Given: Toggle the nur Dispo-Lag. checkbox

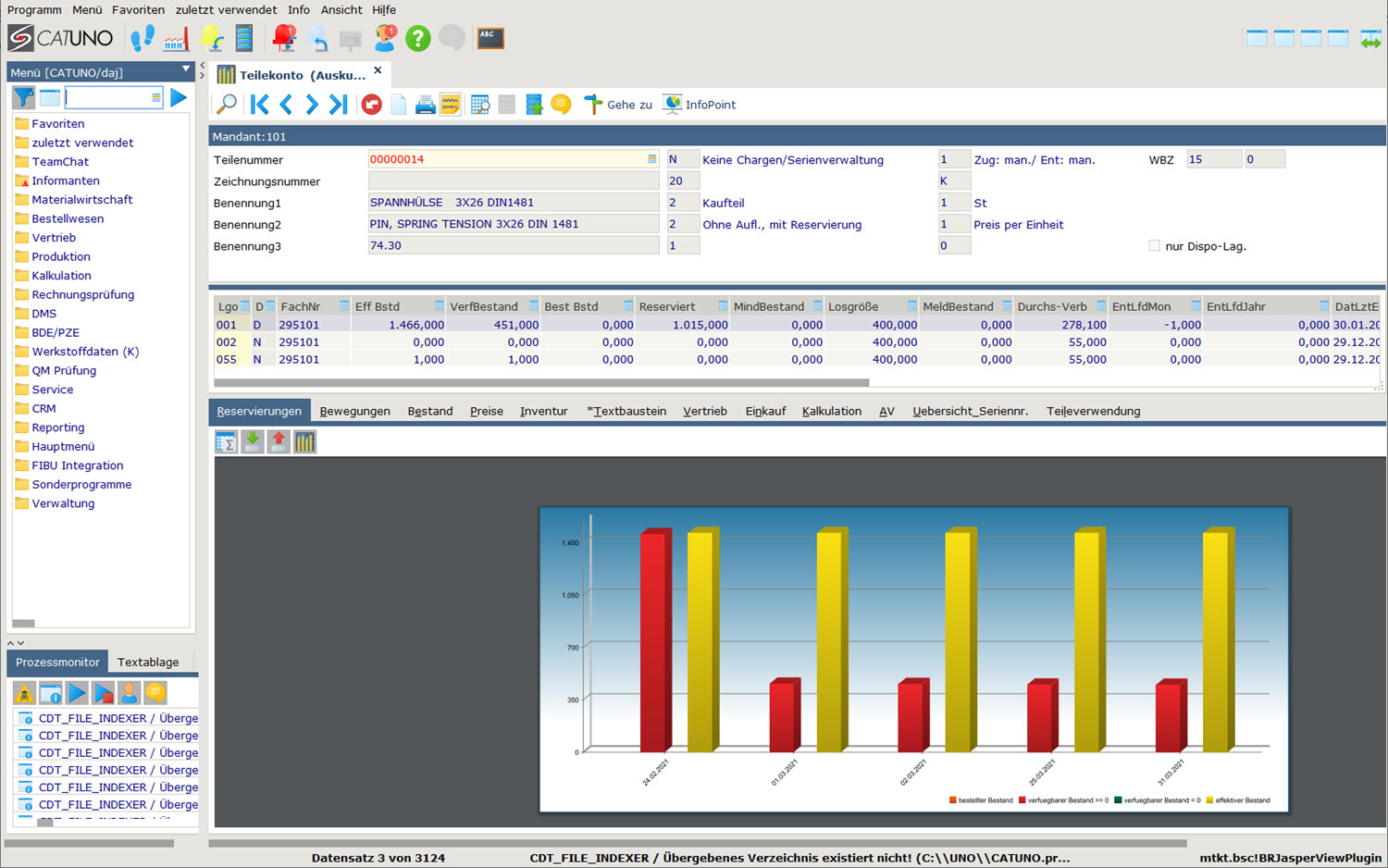Looking at the screenshot, I should (x=1154, y=246).
